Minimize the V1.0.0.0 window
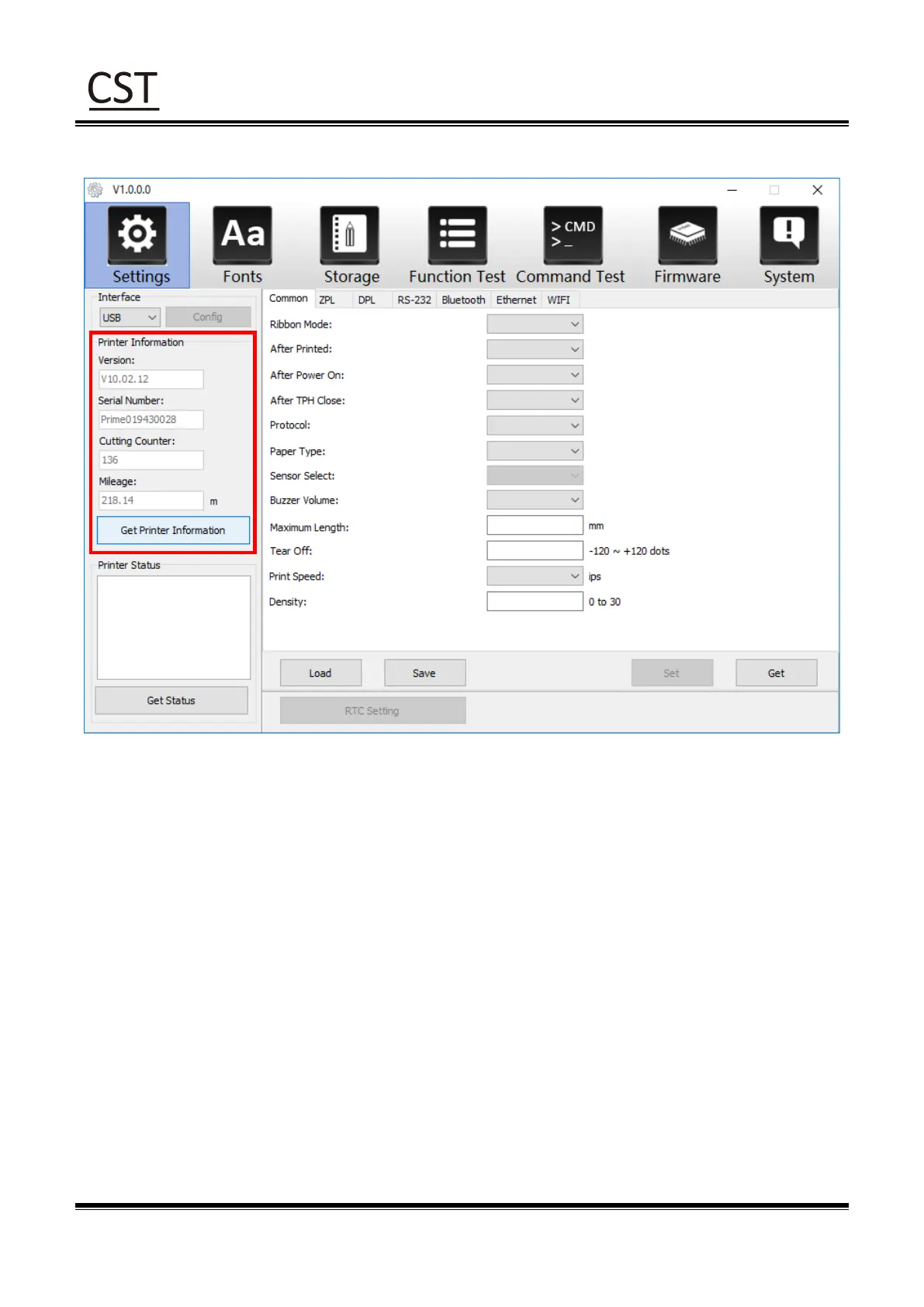The height and width of the screenshot is (1307, 924). tap(732, 190)
